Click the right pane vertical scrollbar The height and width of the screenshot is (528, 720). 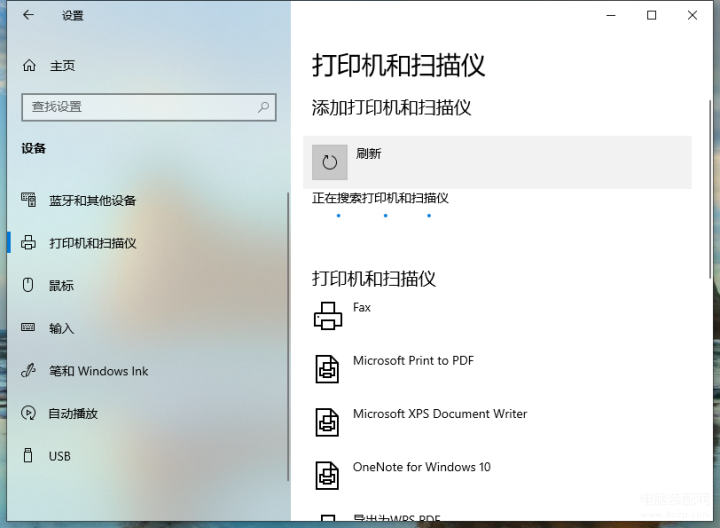710,188
